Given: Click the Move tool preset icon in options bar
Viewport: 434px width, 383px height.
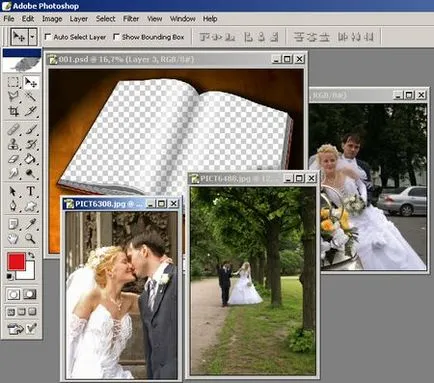Looking at the screenshot, I should point(19,37).
